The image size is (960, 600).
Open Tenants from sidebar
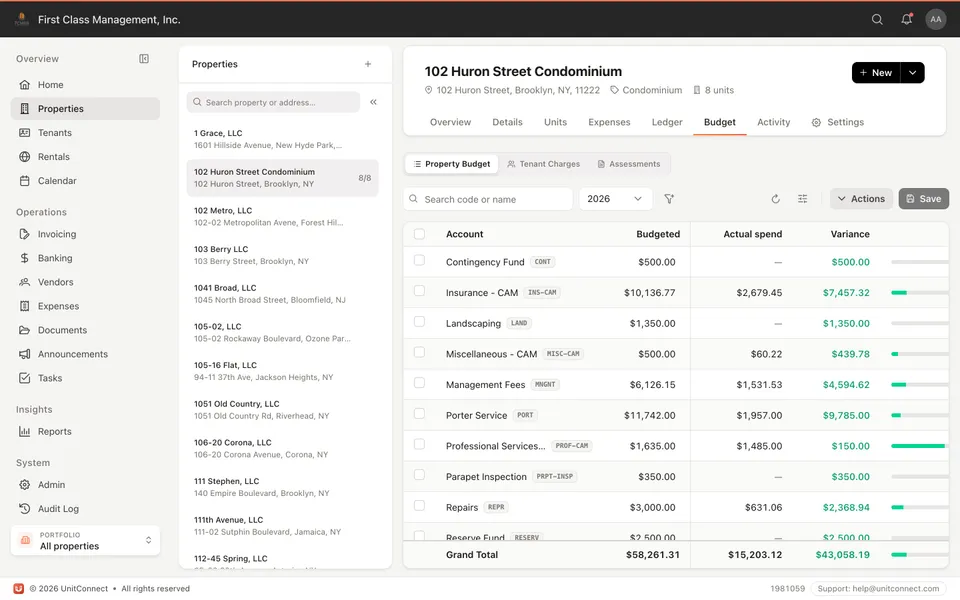coord(85,133)
